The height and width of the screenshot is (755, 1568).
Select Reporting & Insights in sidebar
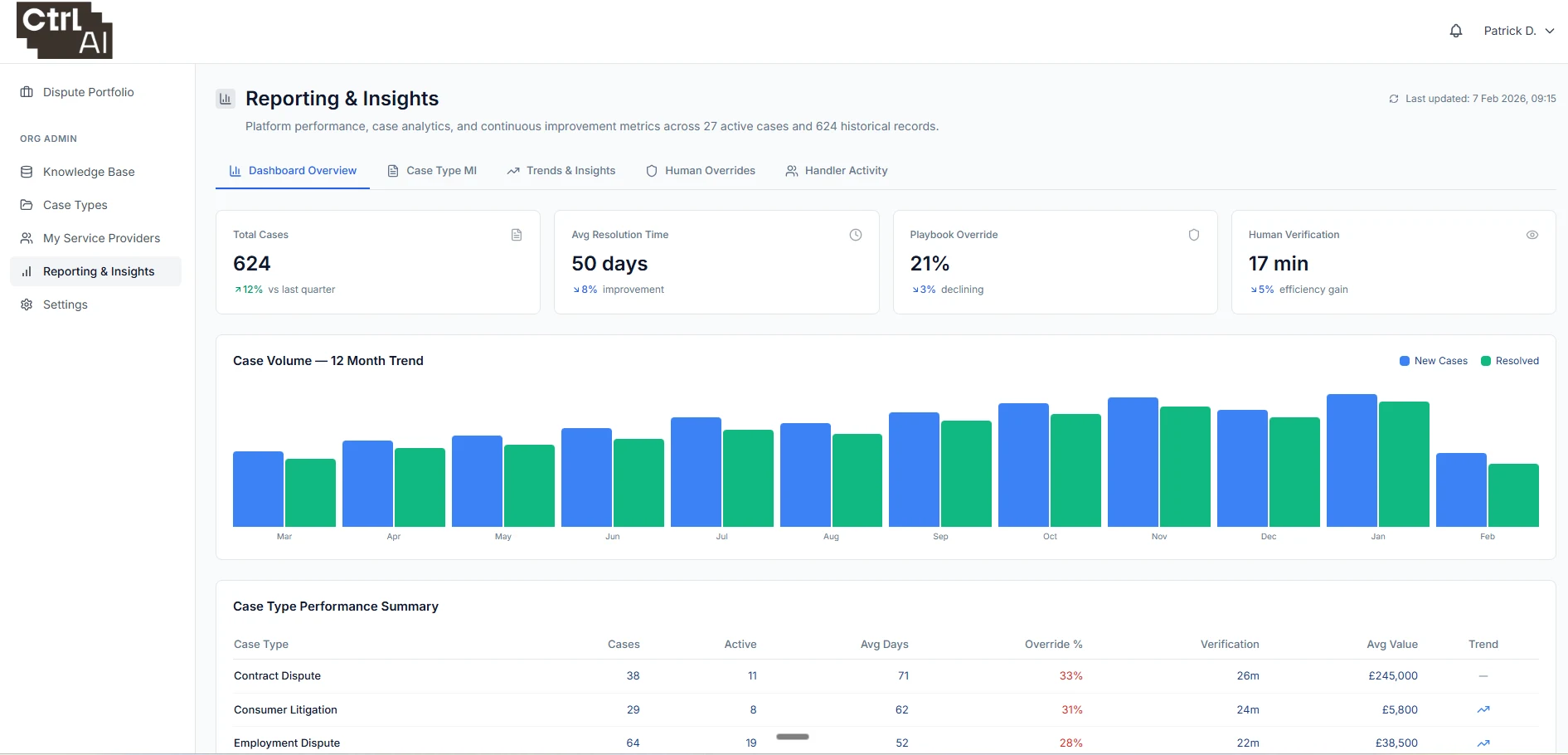click(x=95, y=271)
